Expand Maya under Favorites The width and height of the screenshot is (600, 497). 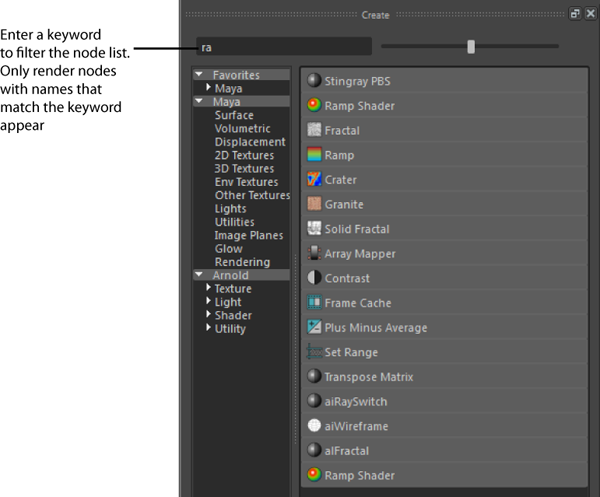tap(208, 87)
